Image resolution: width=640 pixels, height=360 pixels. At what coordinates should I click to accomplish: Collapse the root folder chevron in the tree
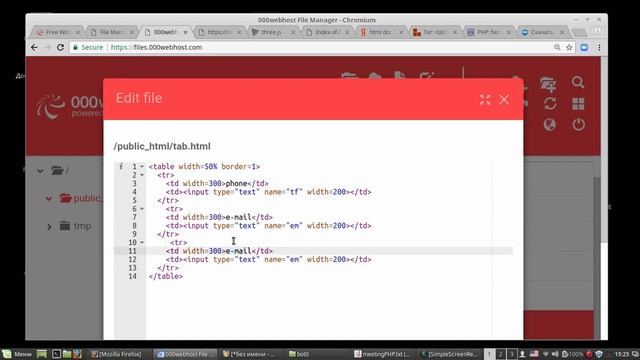click(x=40, y=171)
